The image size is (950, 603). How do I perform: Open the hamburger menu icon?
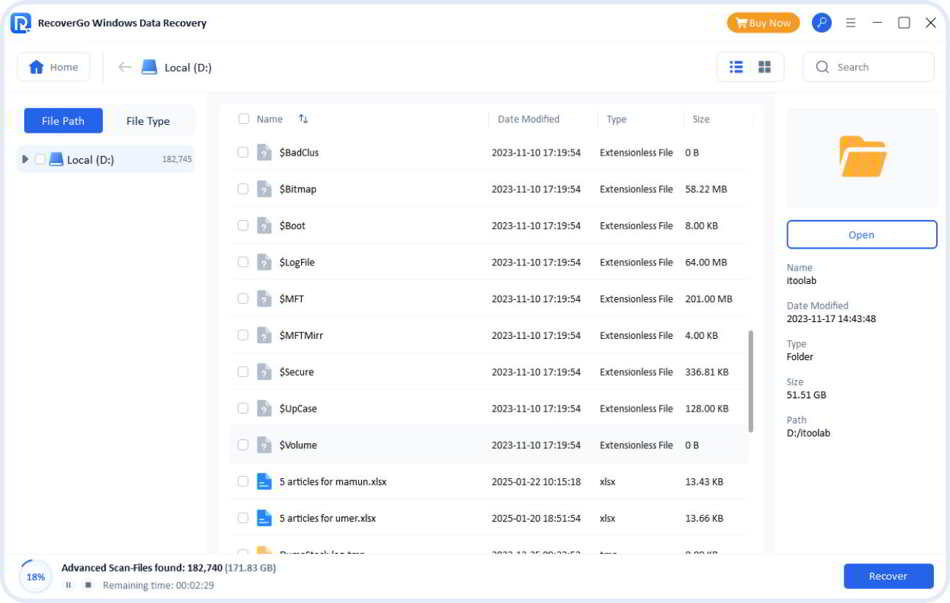[x=851, y=23]
